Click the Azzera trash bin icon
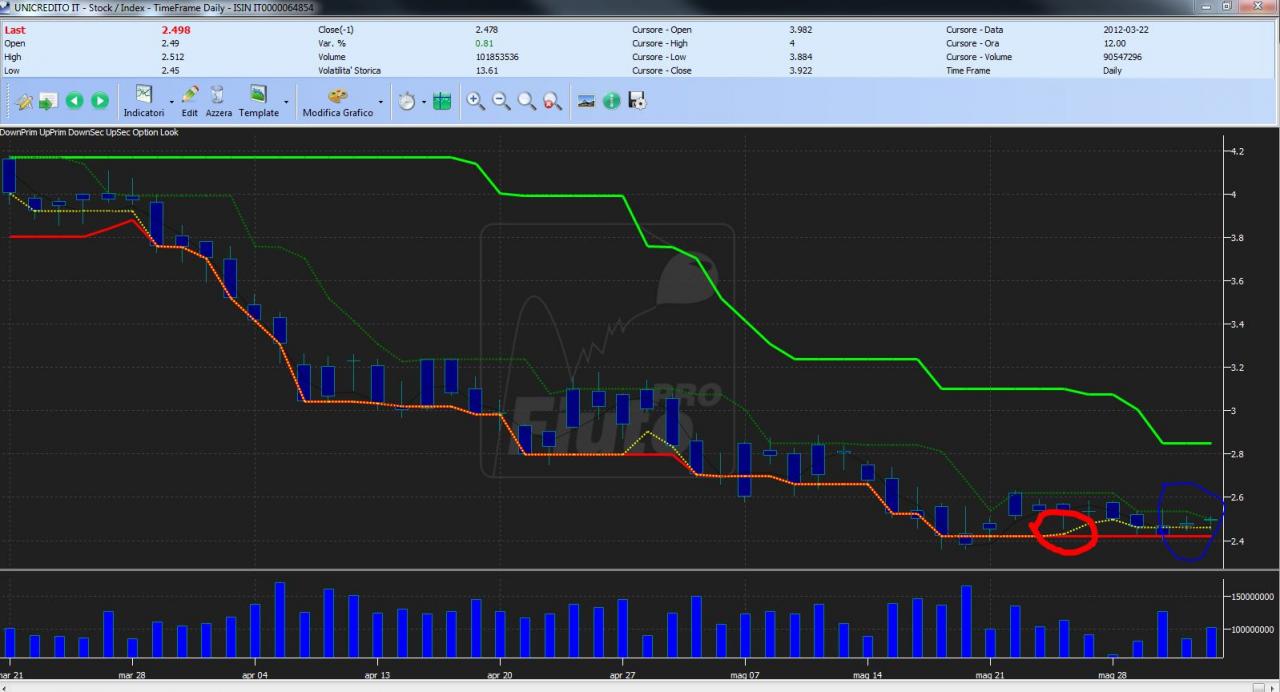 click(218, 101)
